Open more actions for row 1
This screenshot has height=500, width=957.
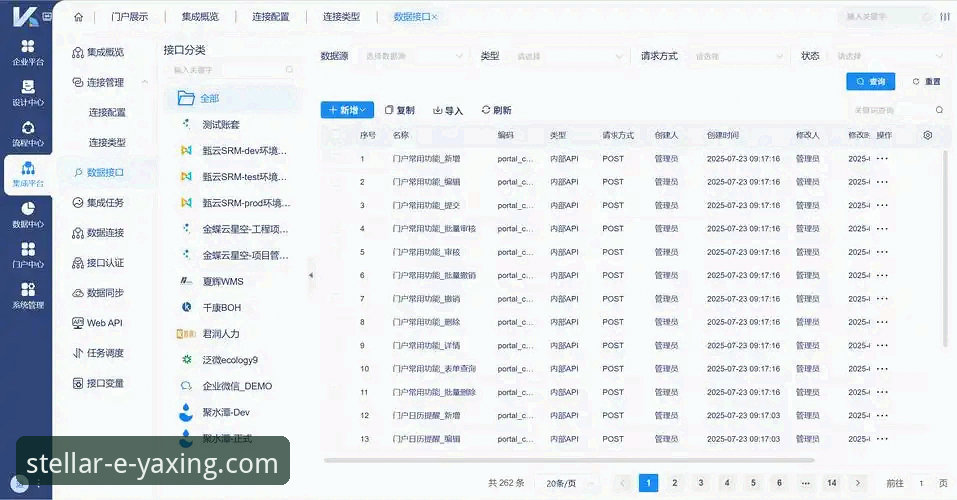tap(882, 159)
